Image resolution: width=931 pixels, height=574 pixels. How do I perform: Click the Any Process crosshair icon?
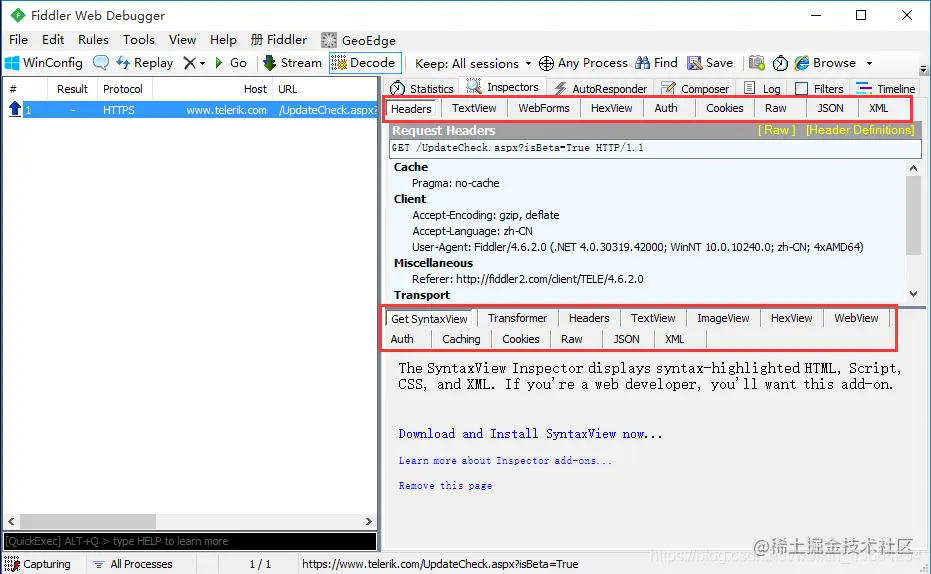546,63
